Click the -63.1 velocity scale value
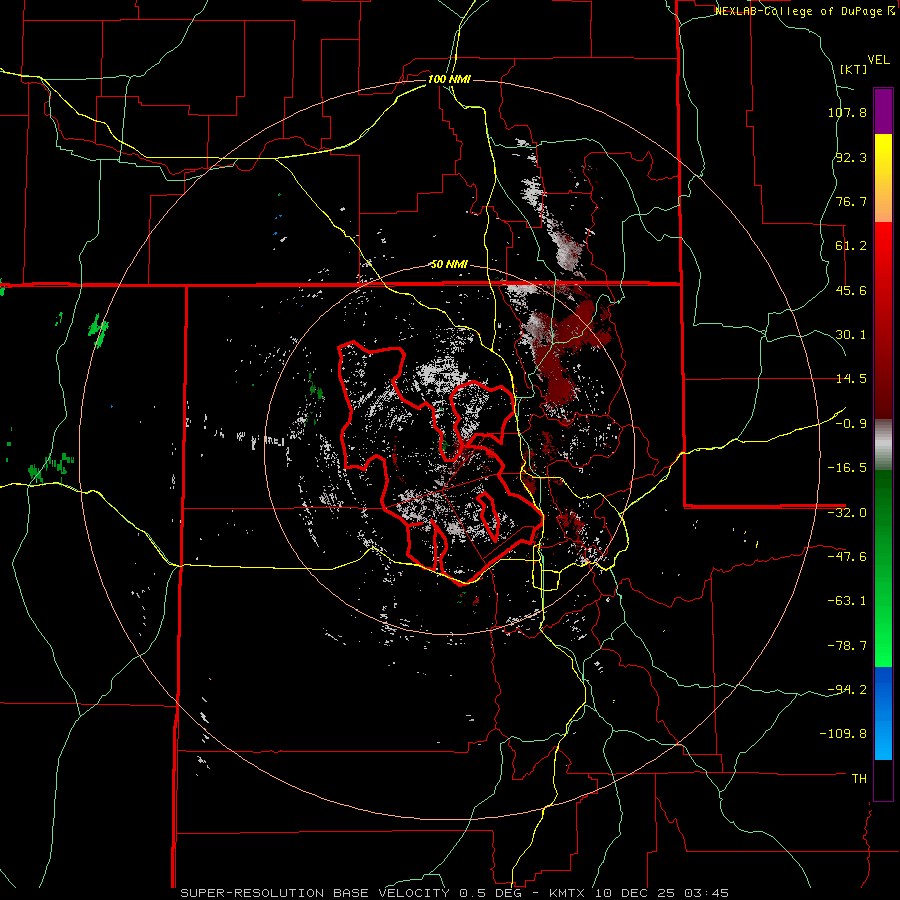 [847, 601]
